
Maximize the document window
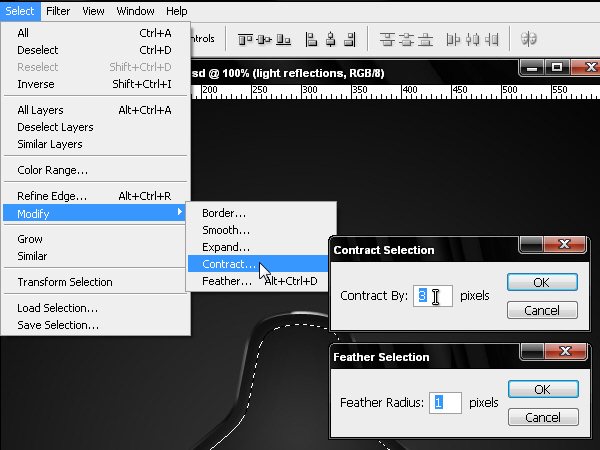pyautogui.click(x=557, y=68)
